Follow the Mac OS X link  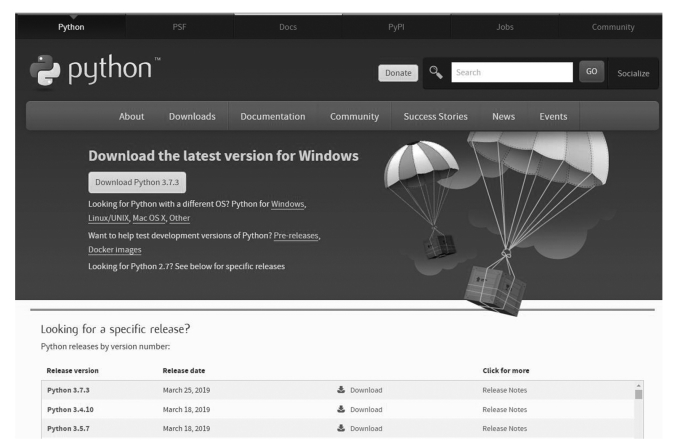point(149,218)
